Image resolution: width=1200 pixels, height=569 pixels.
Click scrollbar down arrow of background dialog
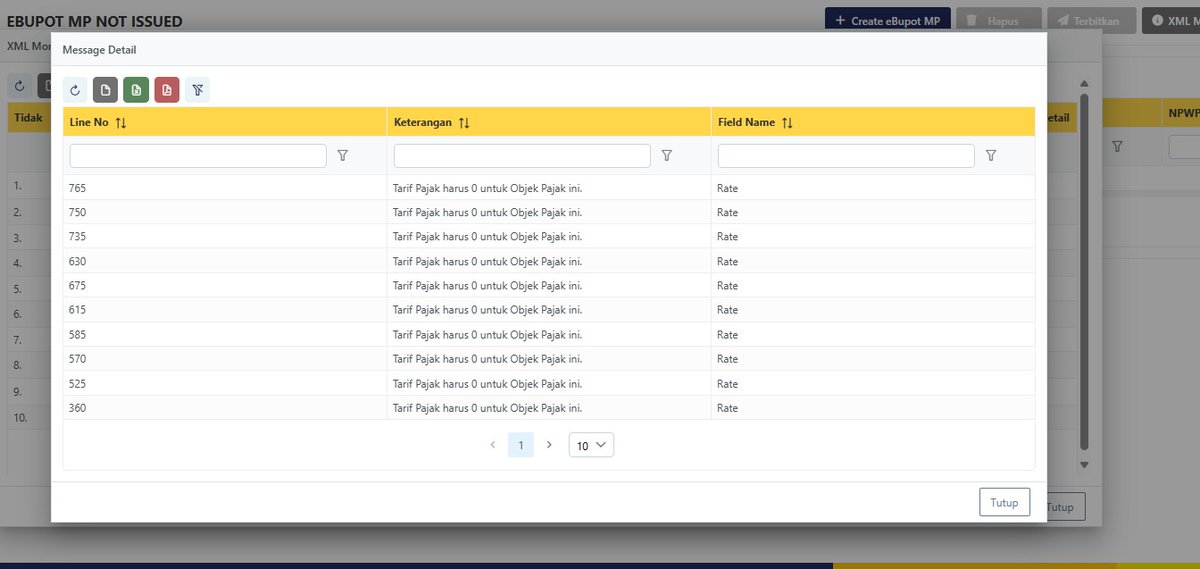[1084, 465]
